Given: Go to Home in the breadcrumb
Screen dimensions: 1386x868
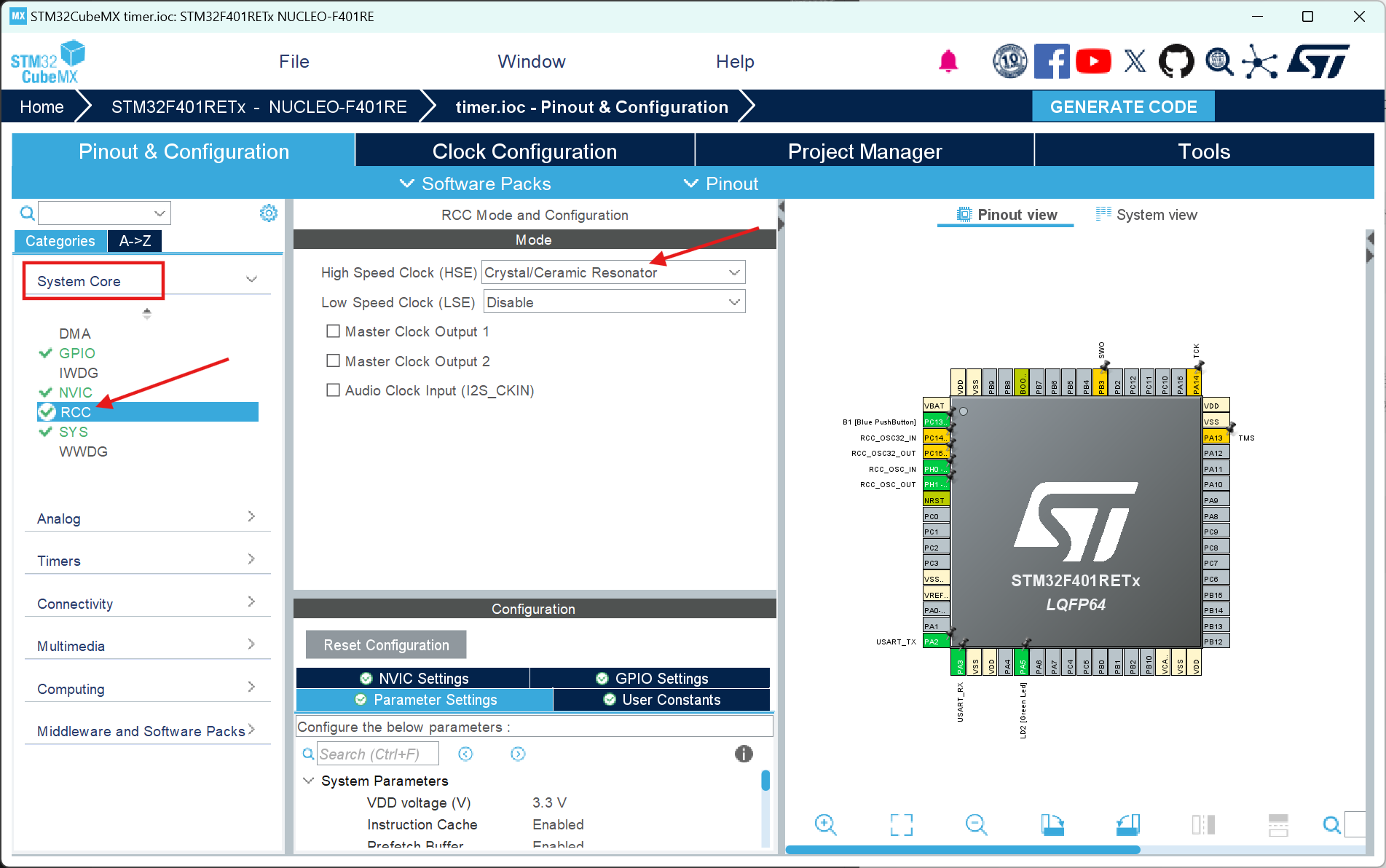Looking at the screenshot, I should point(42,107).
